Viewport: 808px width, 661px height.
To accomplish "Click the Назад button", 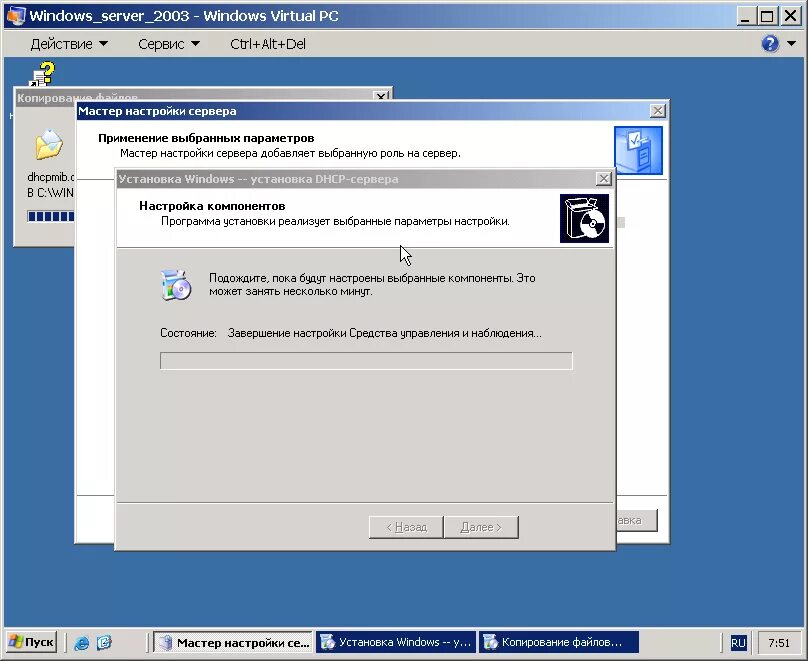I will 406,527.
